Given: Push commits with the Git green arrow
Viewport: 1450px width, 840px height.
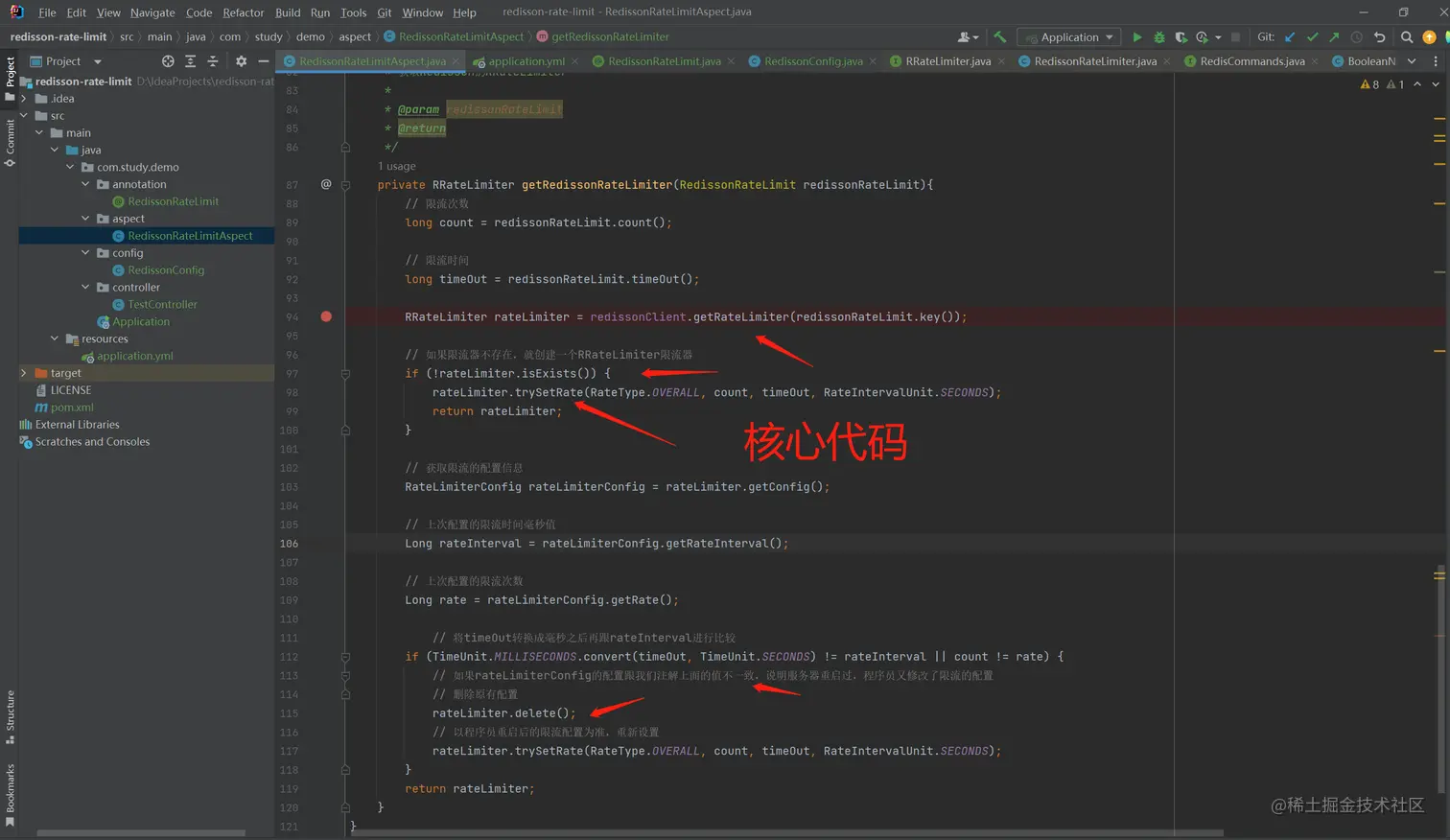Looking at the screenshot, I should 1334,37.
